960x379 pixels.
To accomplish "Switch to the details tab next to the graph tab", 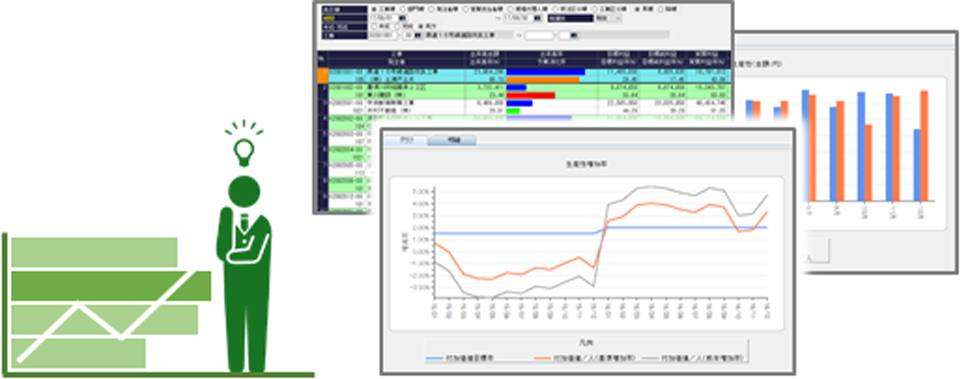I will coord(452,140).
